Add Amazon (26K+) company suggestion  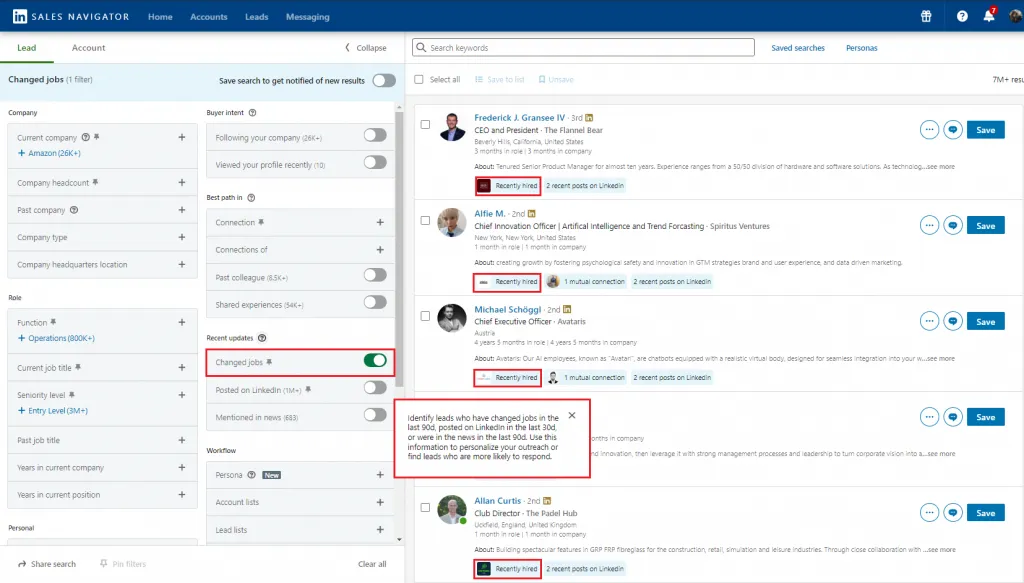coord(49,153)
